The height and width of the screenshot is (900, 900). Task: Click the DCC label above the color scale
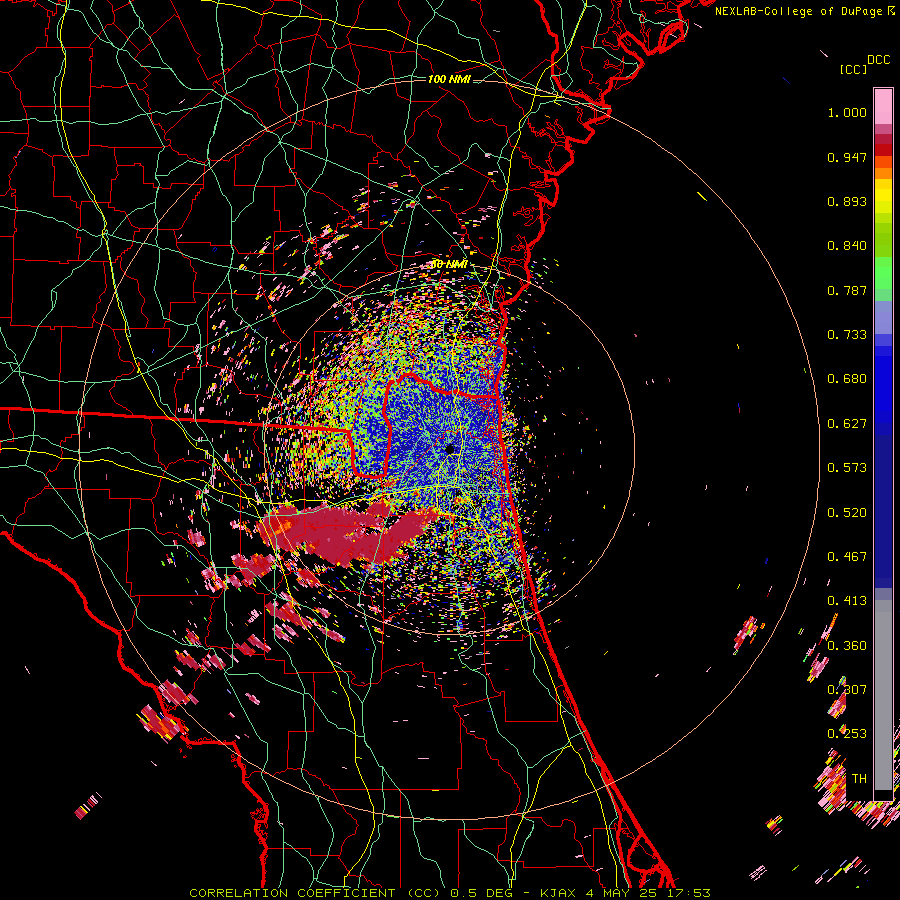(878, 60)
